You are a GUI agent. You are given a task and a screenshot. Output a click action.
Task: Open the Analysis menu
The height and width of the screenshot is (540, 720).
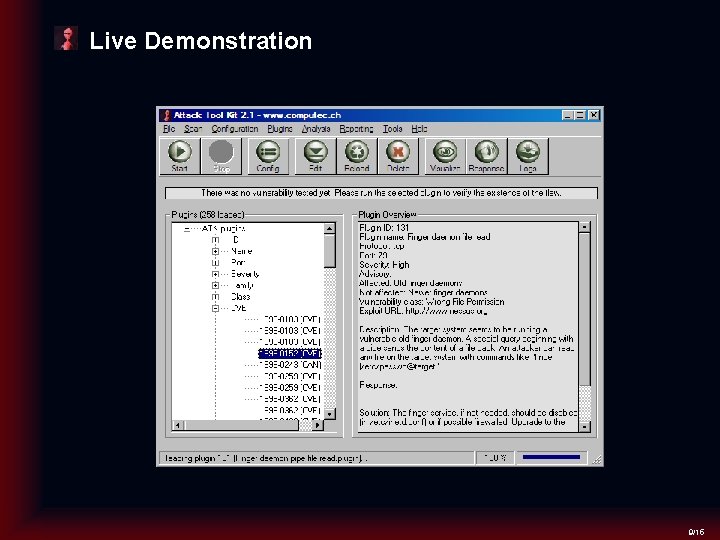click(316, 129)
